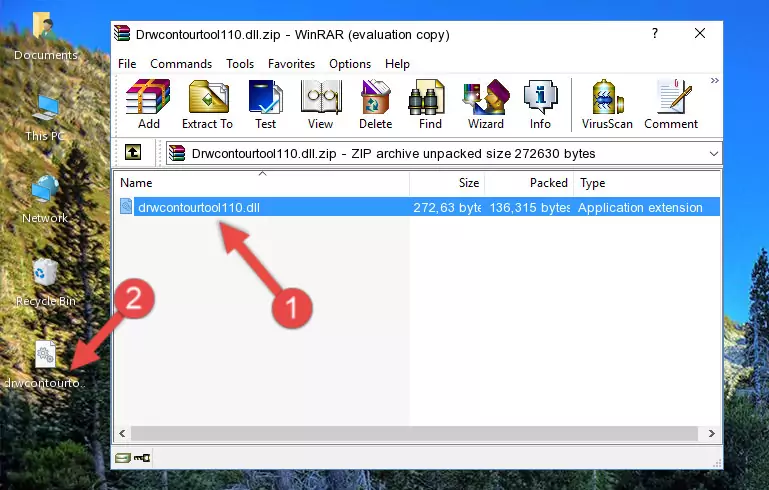Open the Help menu
769x490 pixels.
coord(397,64)
